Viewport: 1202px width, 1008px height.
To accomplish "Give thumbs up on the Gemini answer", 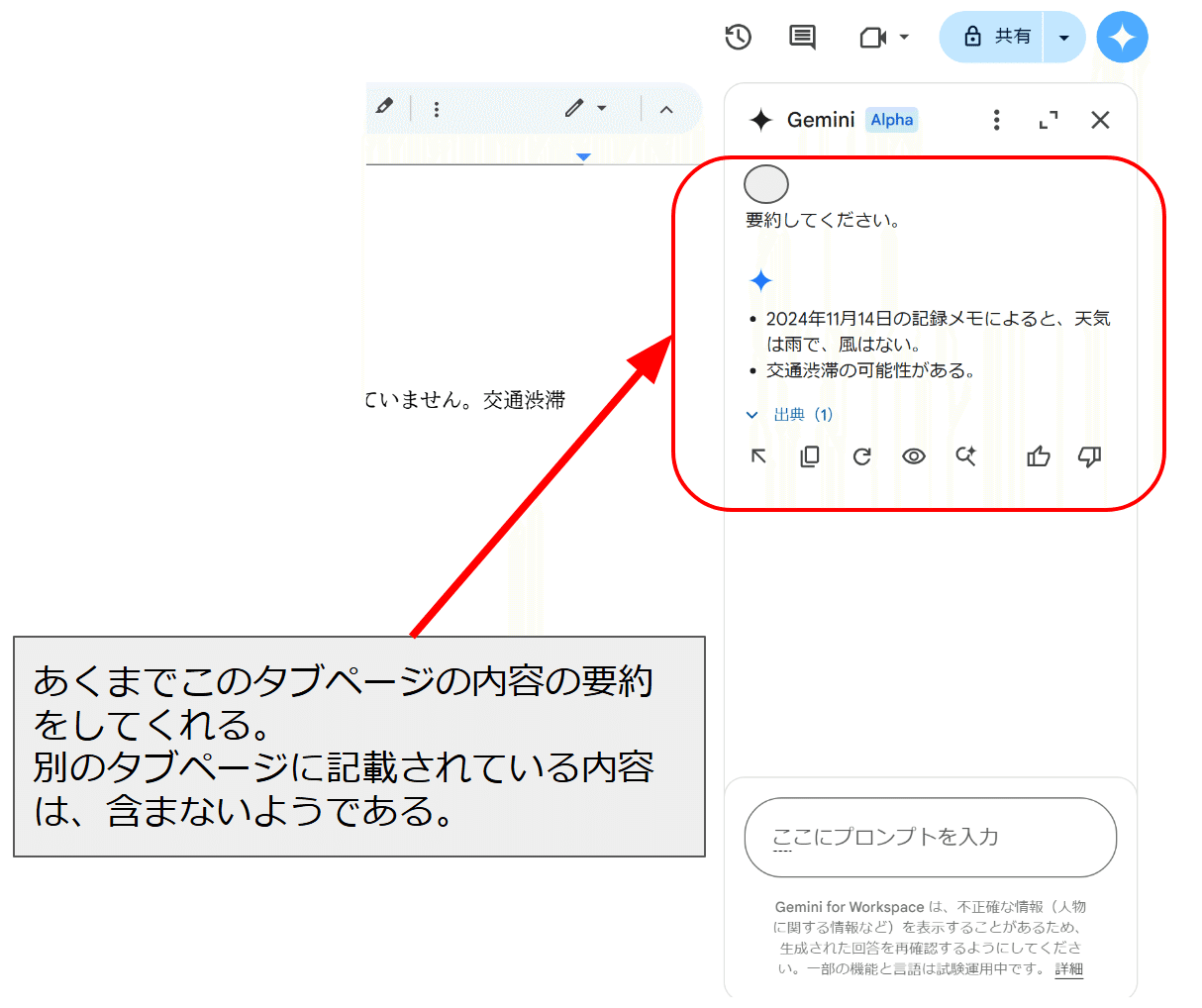I will click(1038, 456).
